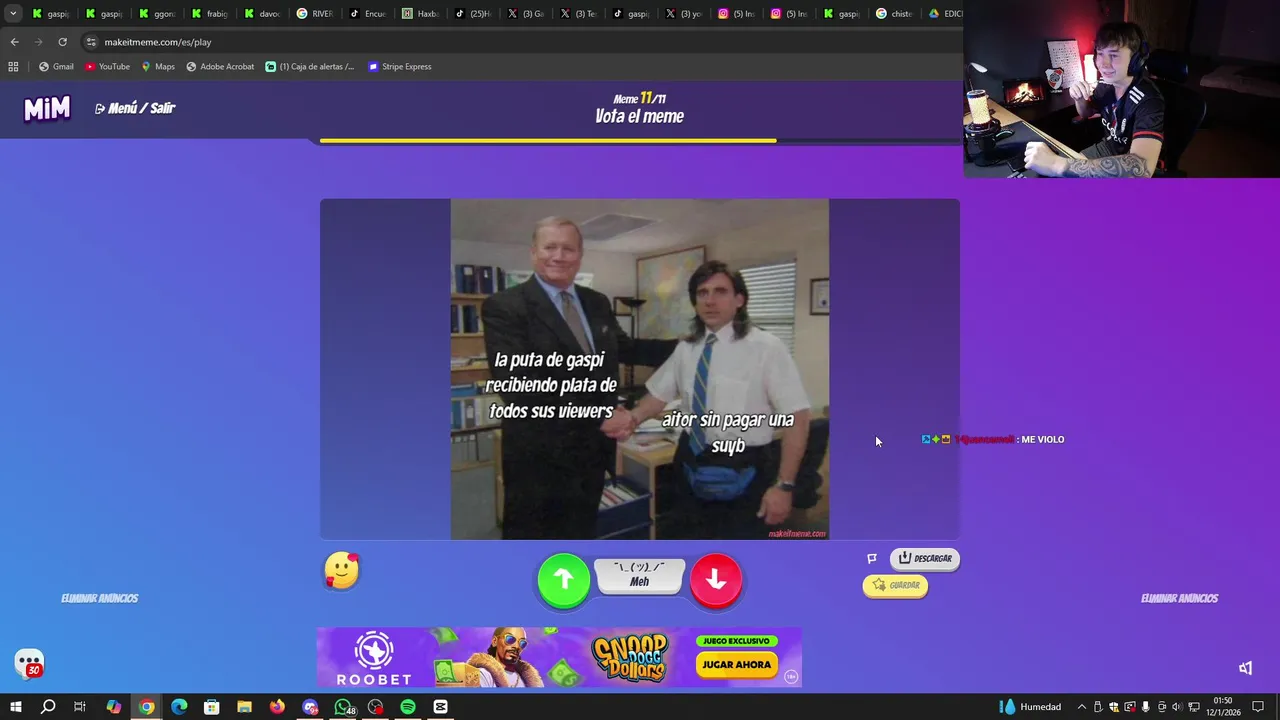Screen dimensions: 1280x720
Task: Switch to the Haxba tab
Action: (x=421, y=13)
